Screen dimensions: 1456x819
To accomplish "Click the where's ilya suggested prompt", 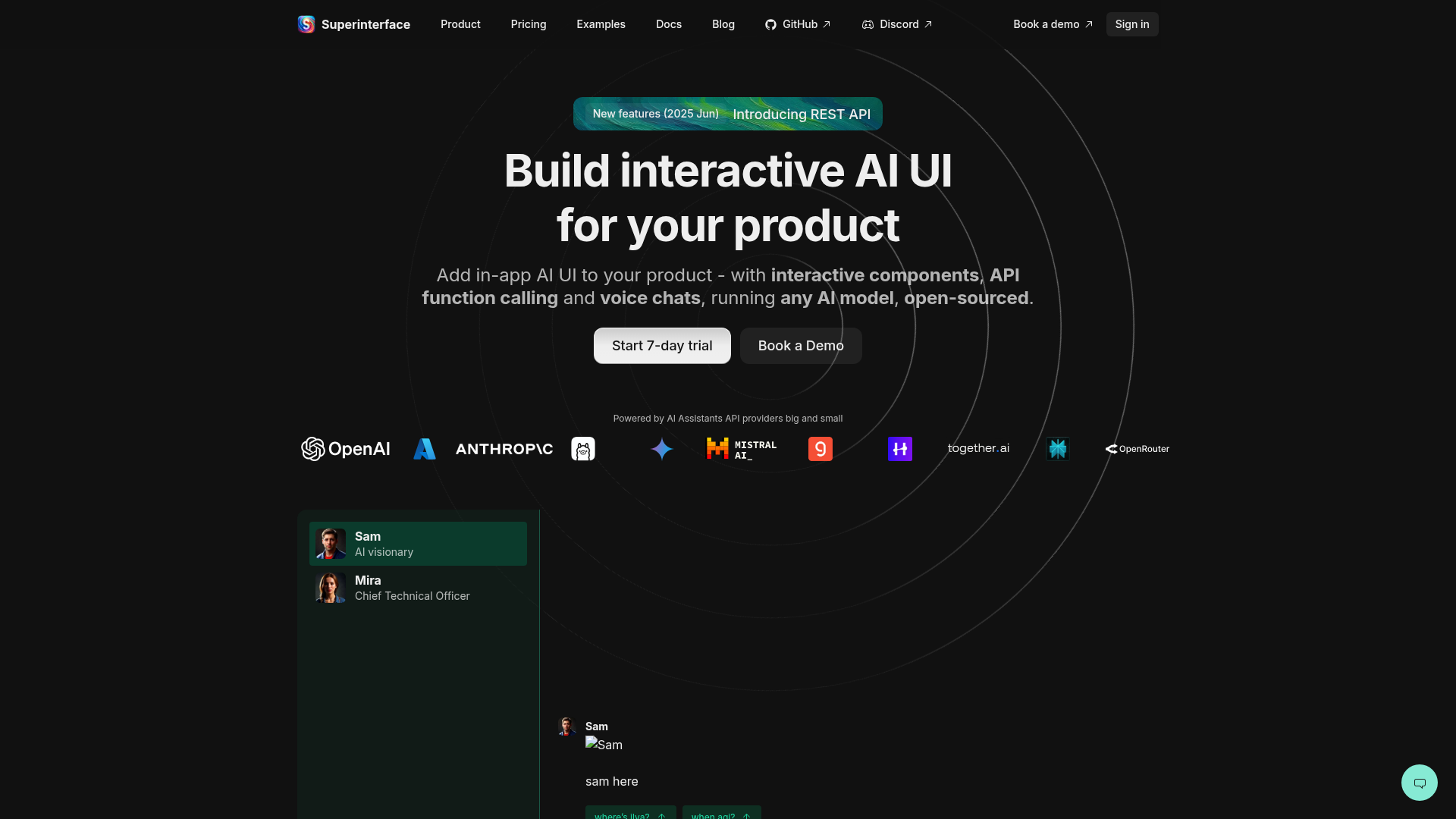I will (630, 814).
